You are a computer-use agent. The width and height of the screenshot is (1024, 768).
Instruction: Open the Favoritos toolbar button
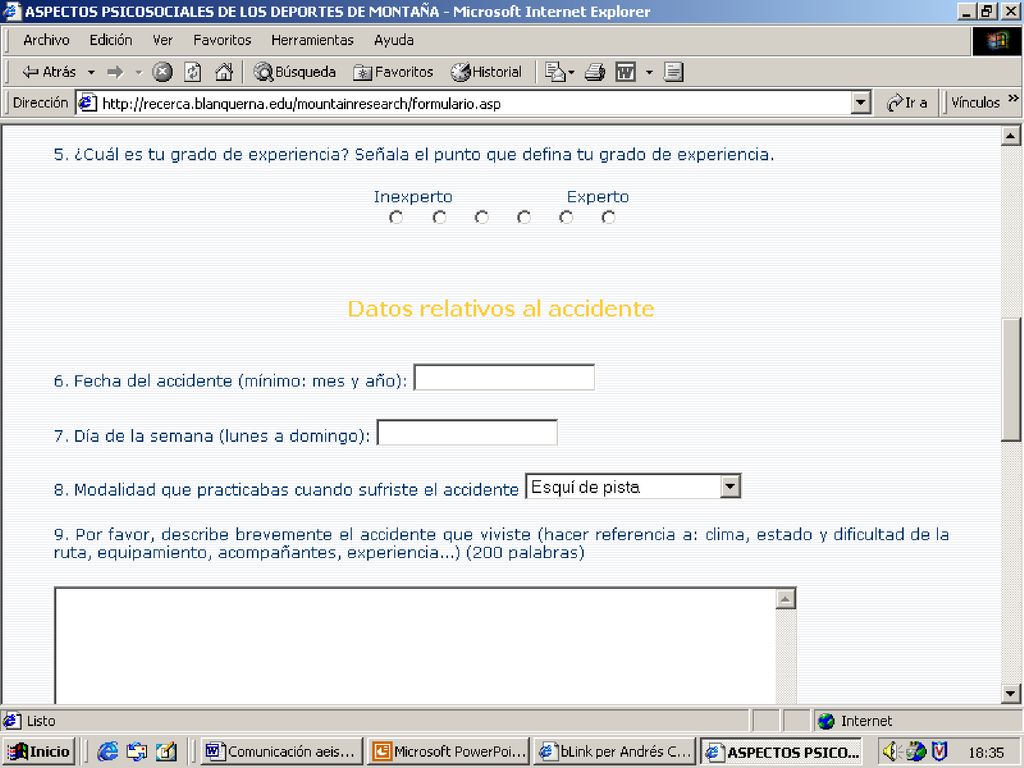[x=393, y=72]
